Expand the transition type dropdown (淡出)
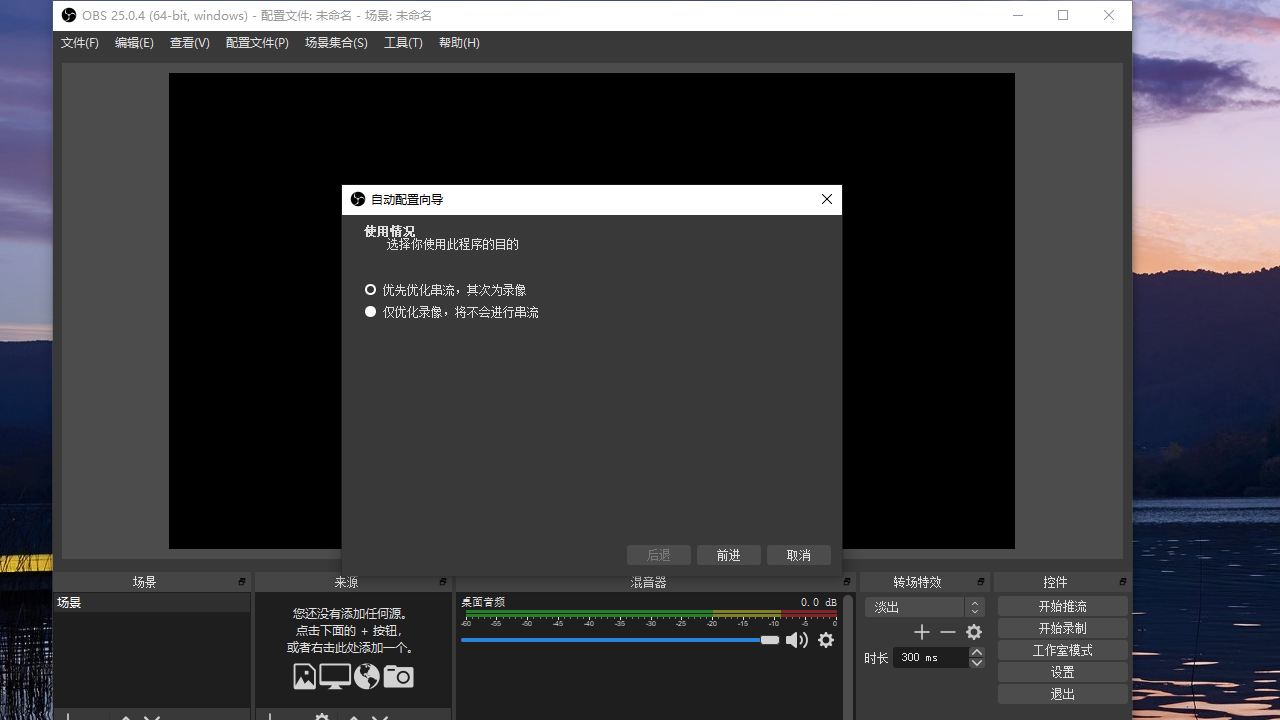1280x720 pixels. point(924,607)
